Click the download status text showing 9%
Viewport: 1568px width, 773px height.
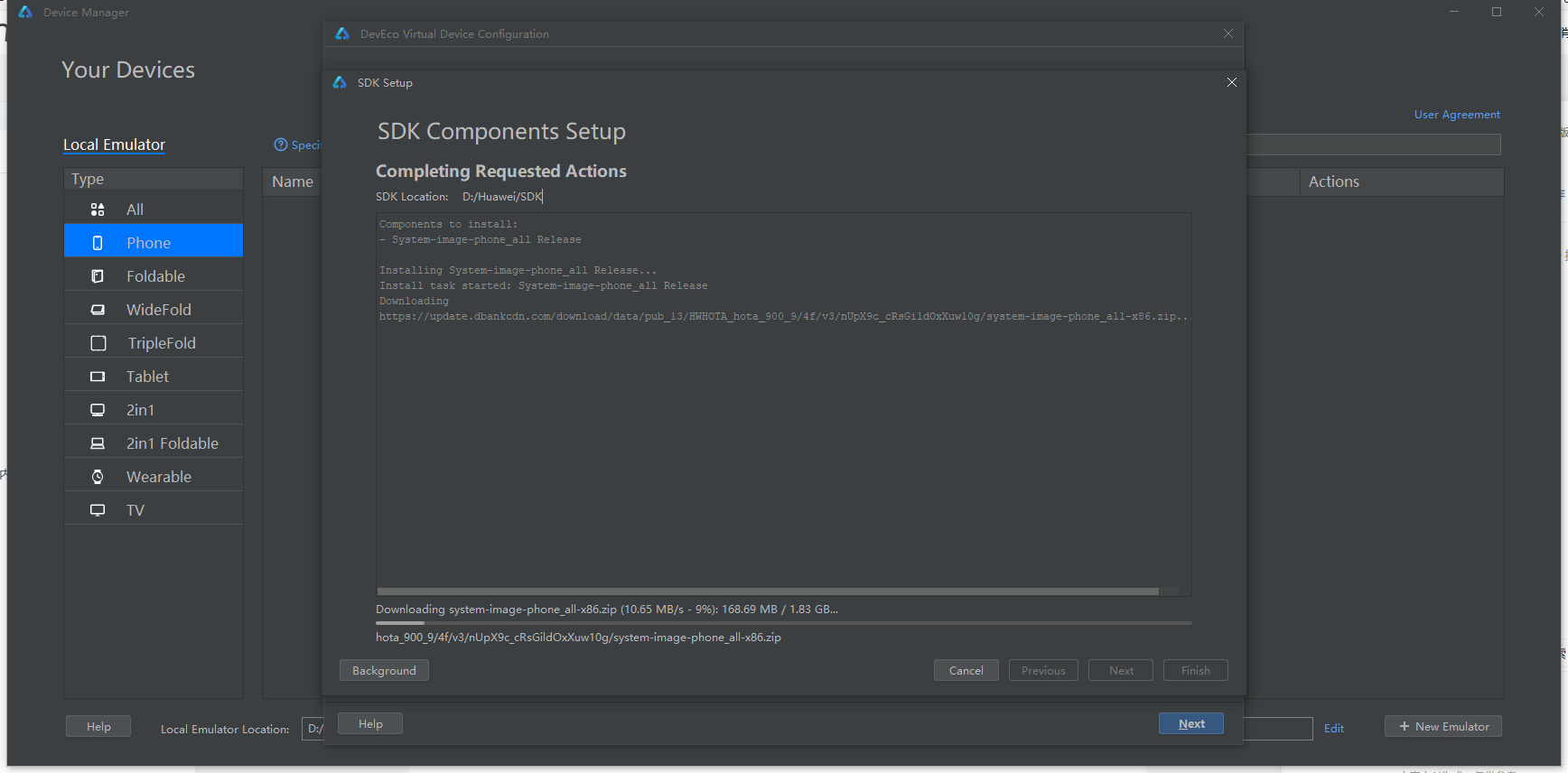point(607,610)
